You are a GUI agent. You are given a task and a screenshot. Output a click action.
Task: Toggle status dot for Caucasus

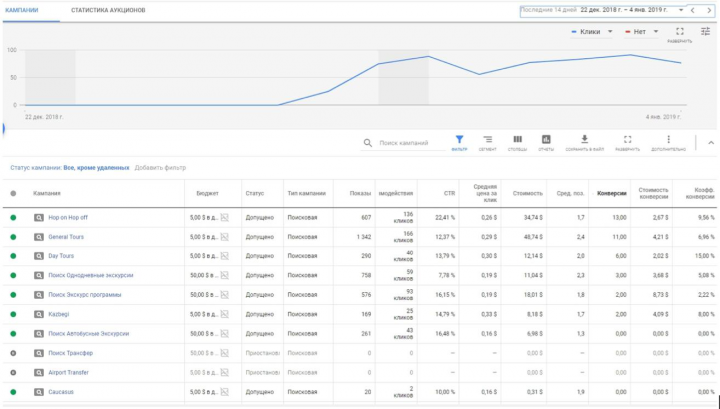pos(13,392)
